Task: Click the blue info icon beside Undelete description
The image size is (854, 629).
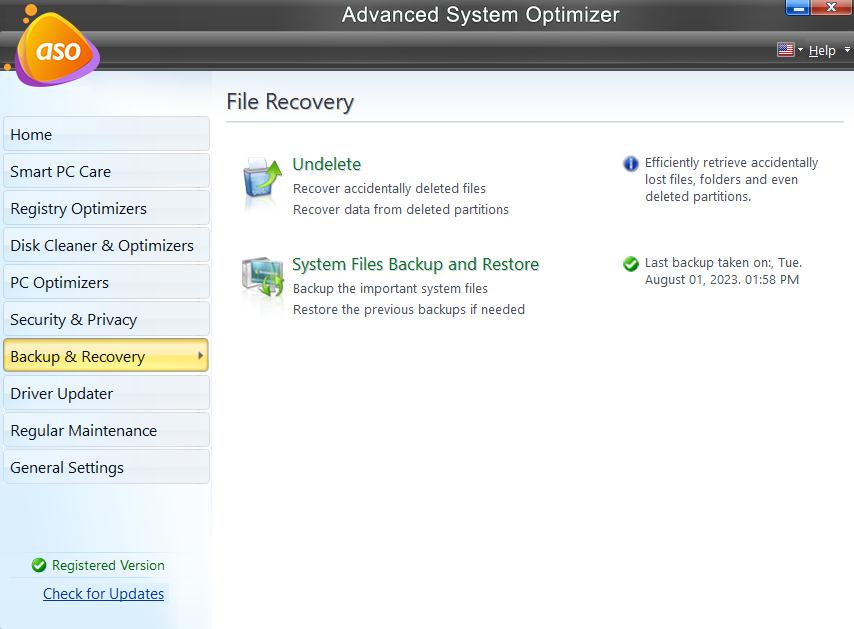Action: tap(631, 163)
